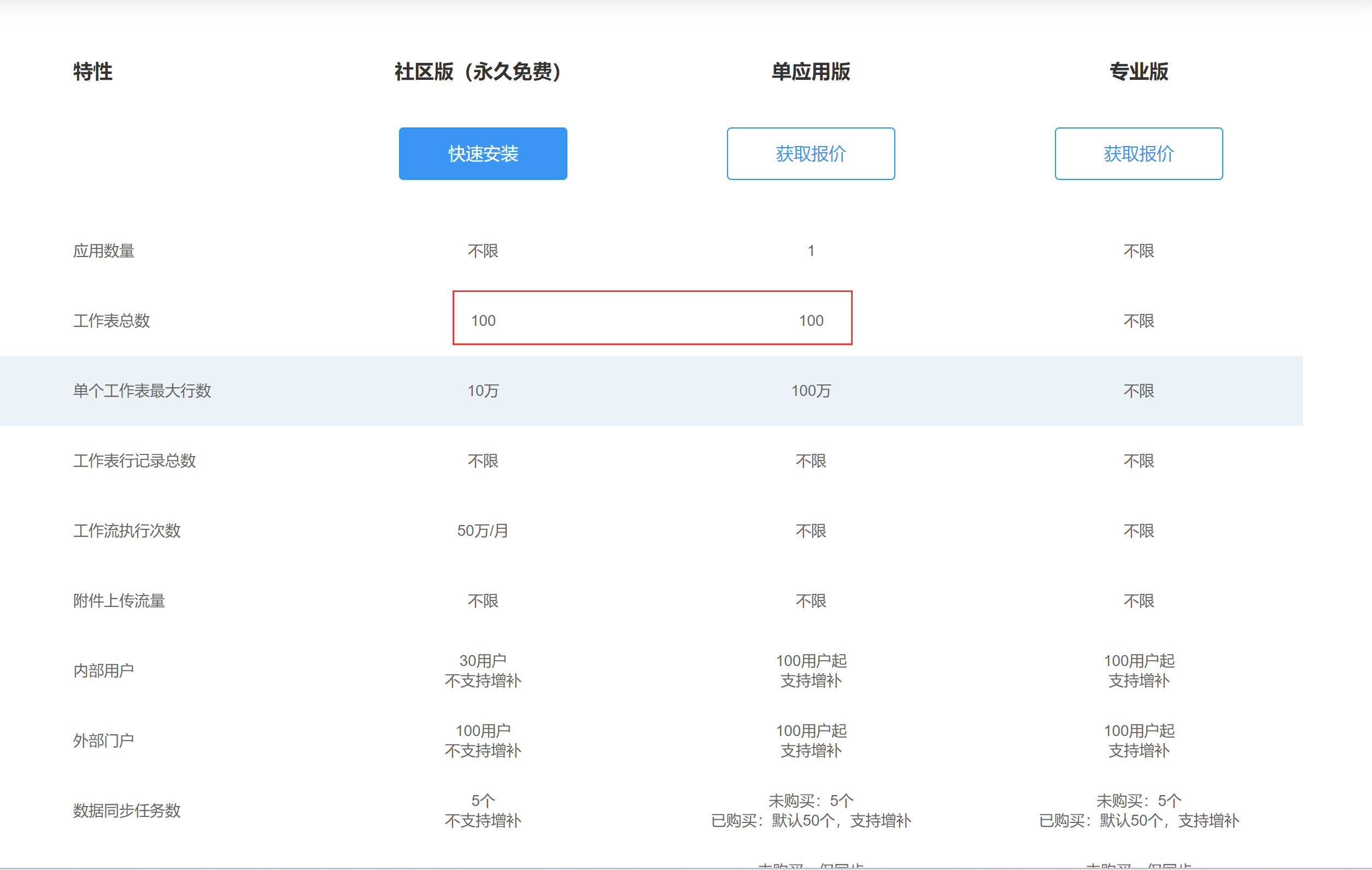Click the 30用户 不支持增补 cell
The width and height of the screenshot is (1372, 870).
click(x=483, y=670)
